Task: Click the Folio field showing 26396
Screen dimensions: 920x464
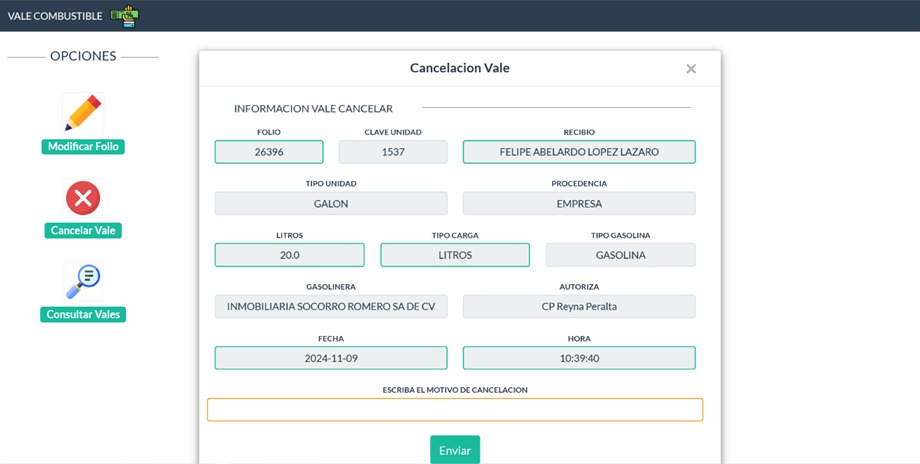Action: tap(269, 152)
